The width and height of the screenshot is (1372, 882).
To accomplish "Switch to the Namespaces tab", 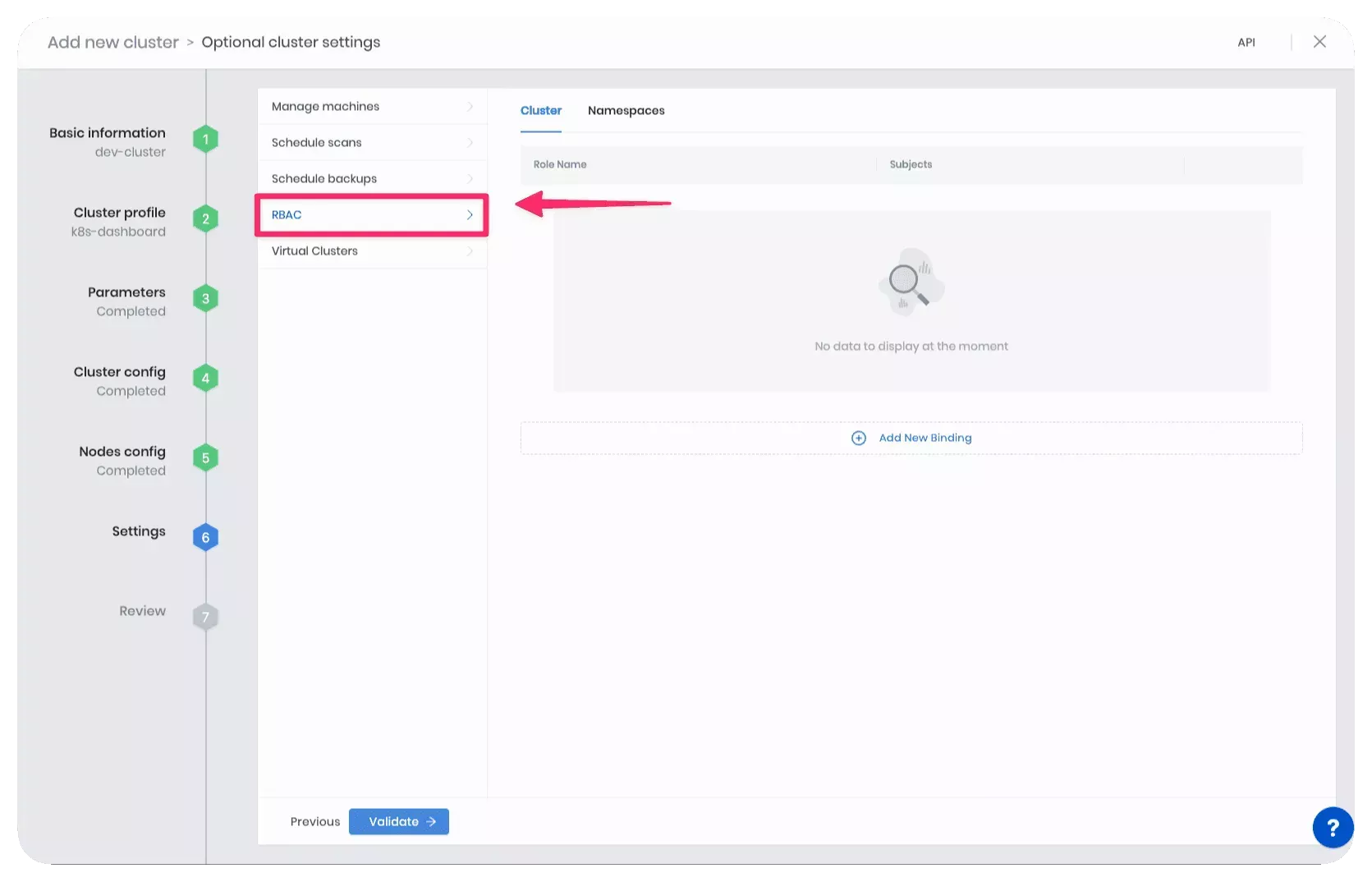I will pyautogui.click(x=626, y=110).
